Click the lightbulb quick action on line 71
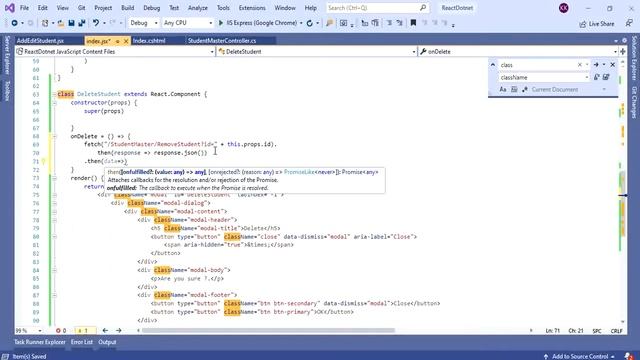 coord(44,162)
